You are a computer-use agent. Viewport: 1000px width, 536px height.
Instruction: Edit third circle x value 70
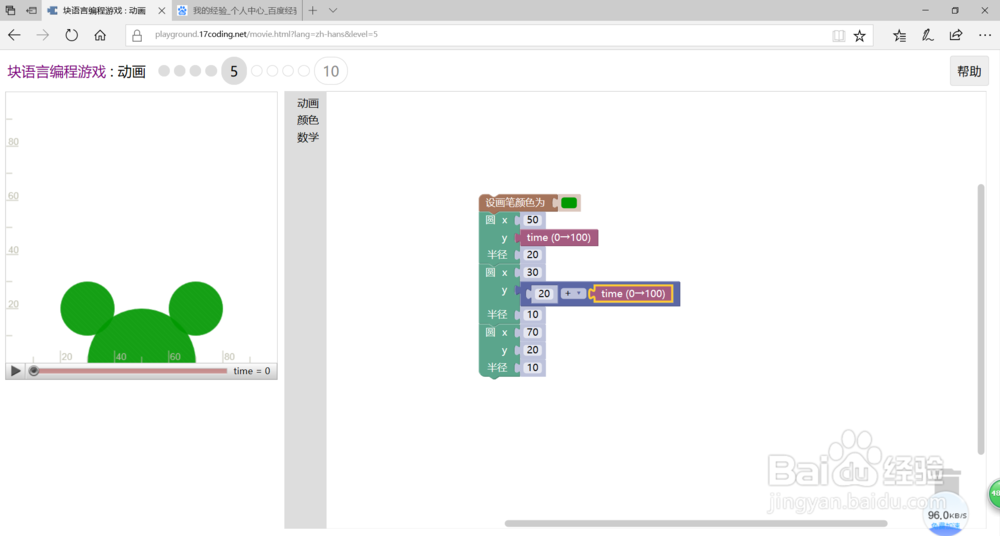pos(533,332)
